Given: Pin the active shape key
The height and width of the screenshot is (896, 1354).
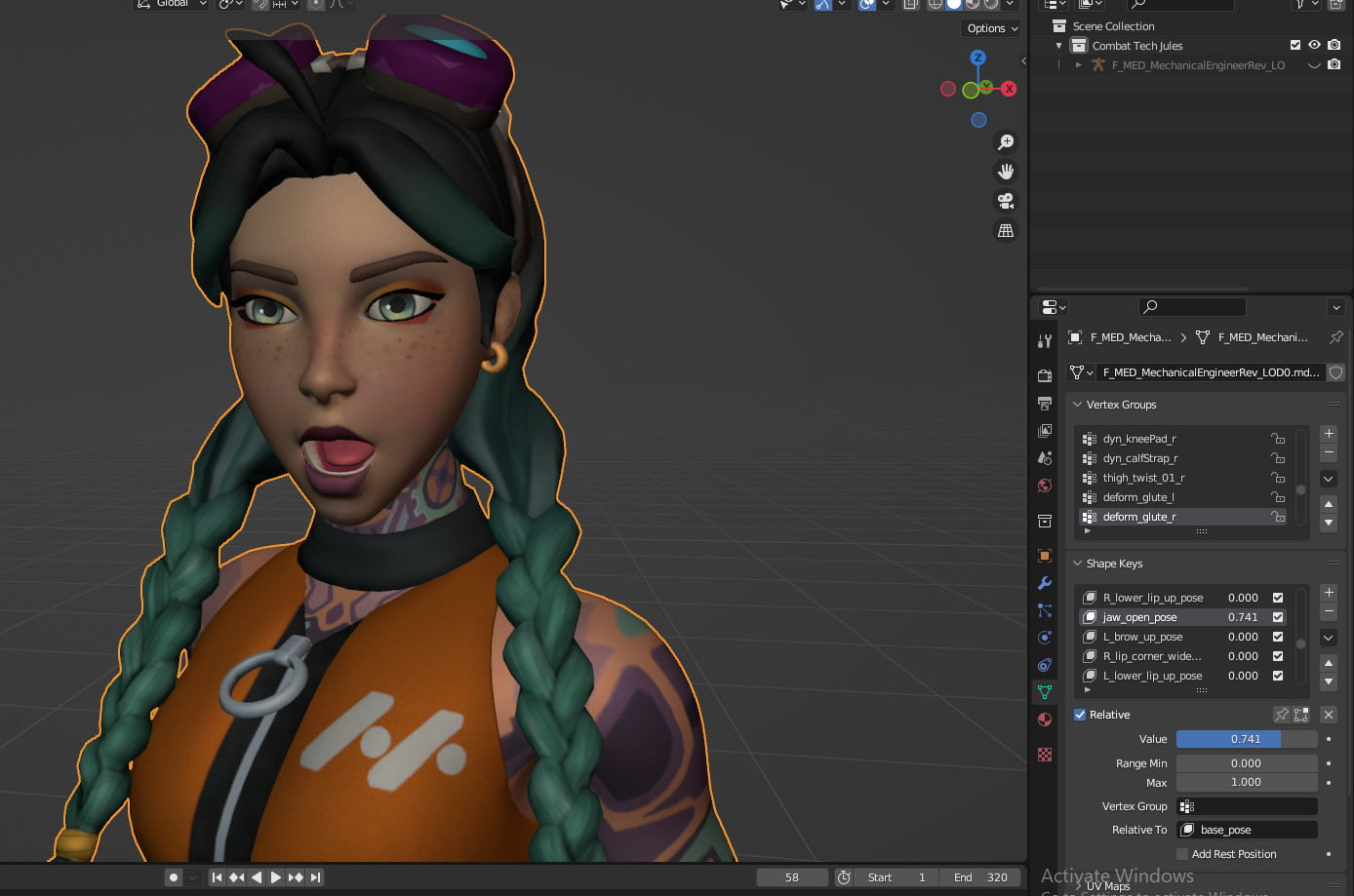Looking at the screenshot, I should coord(1283,715).
